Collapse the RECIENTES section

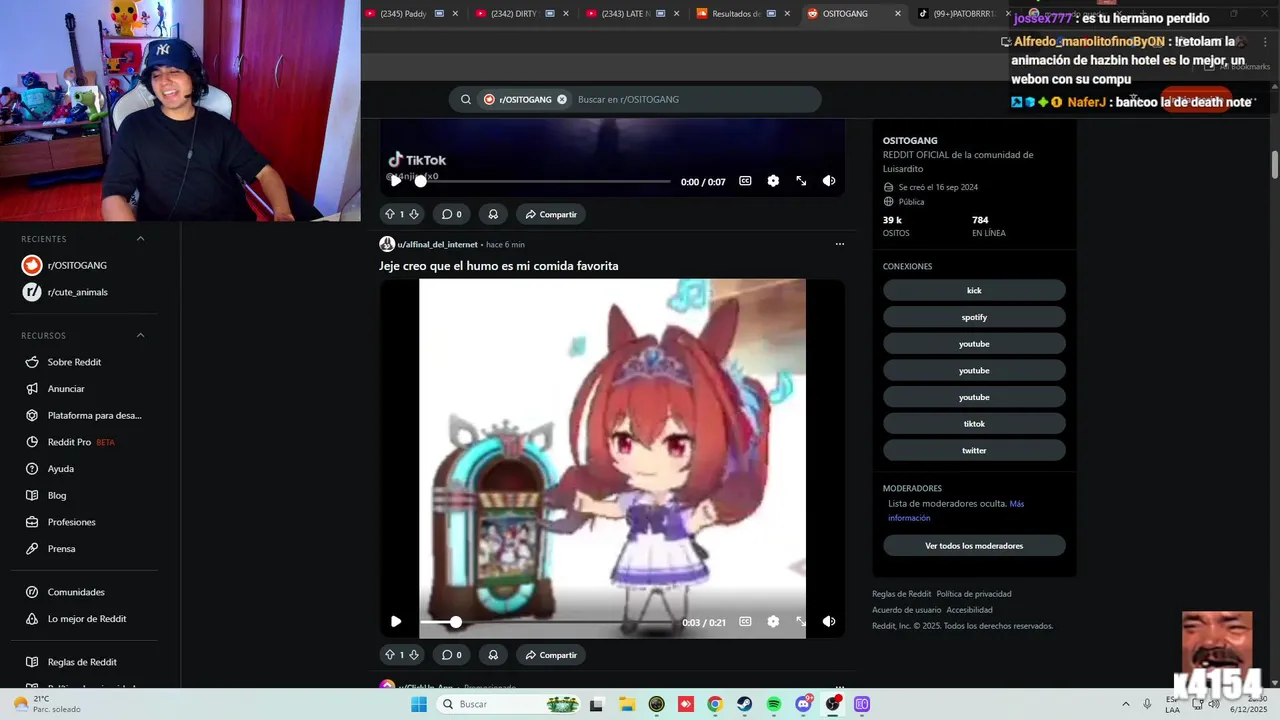(x=140, y=239)
